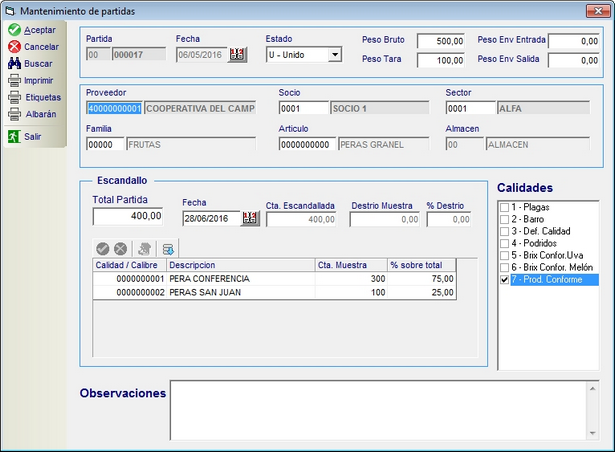Click the 0000000001 calibre cell

130,279
